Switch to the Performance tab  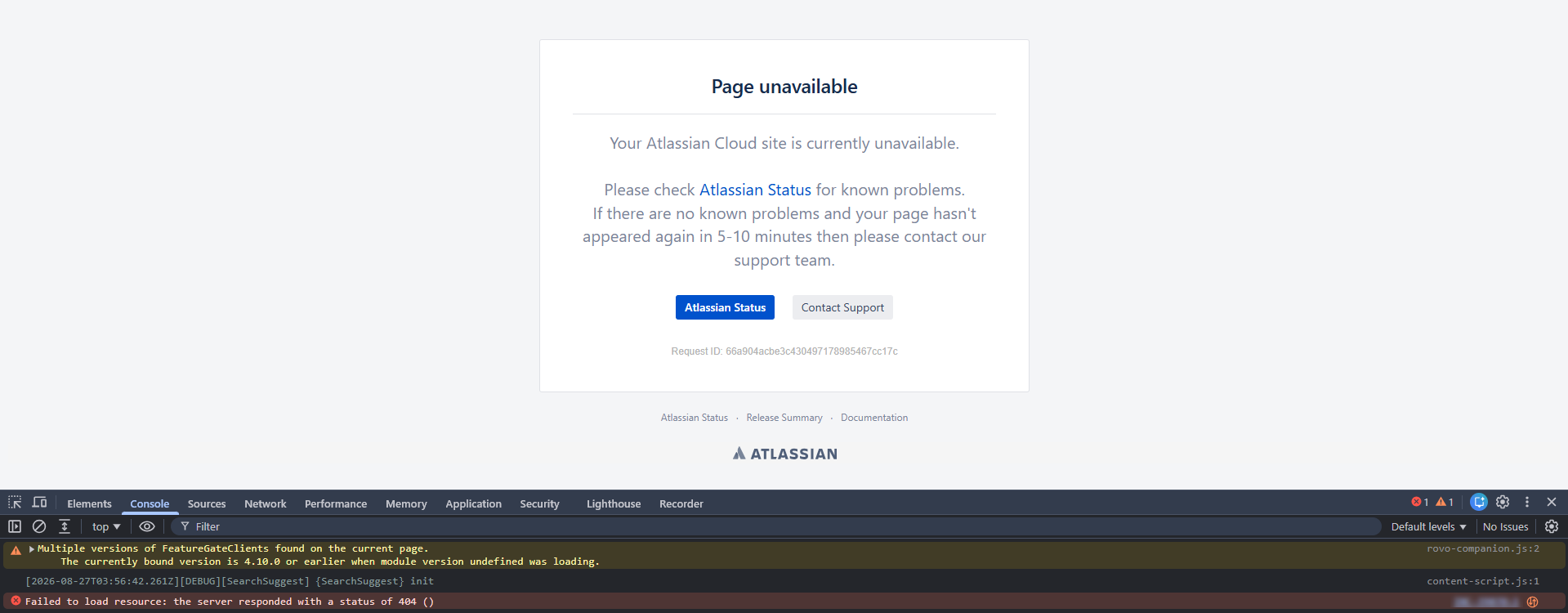[x=336, y=503]
